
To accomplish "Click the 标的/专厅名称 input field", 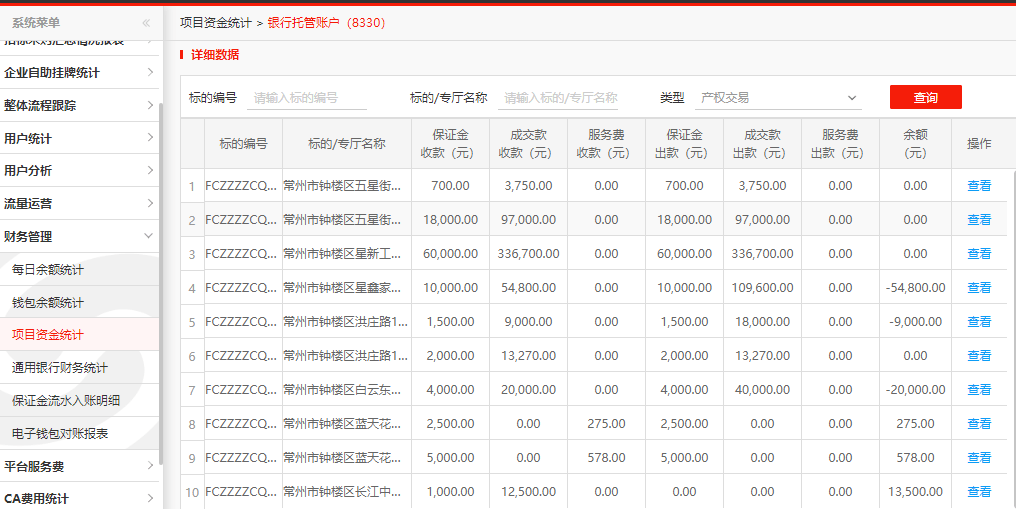I will tap(558, 98).
